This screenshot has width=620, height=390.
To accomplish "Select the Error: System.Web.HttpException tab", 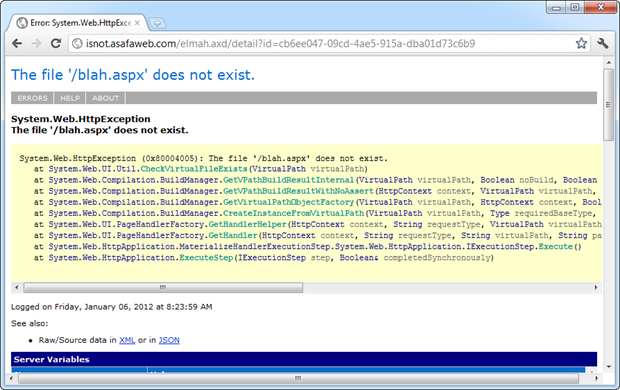I will 77,23.
